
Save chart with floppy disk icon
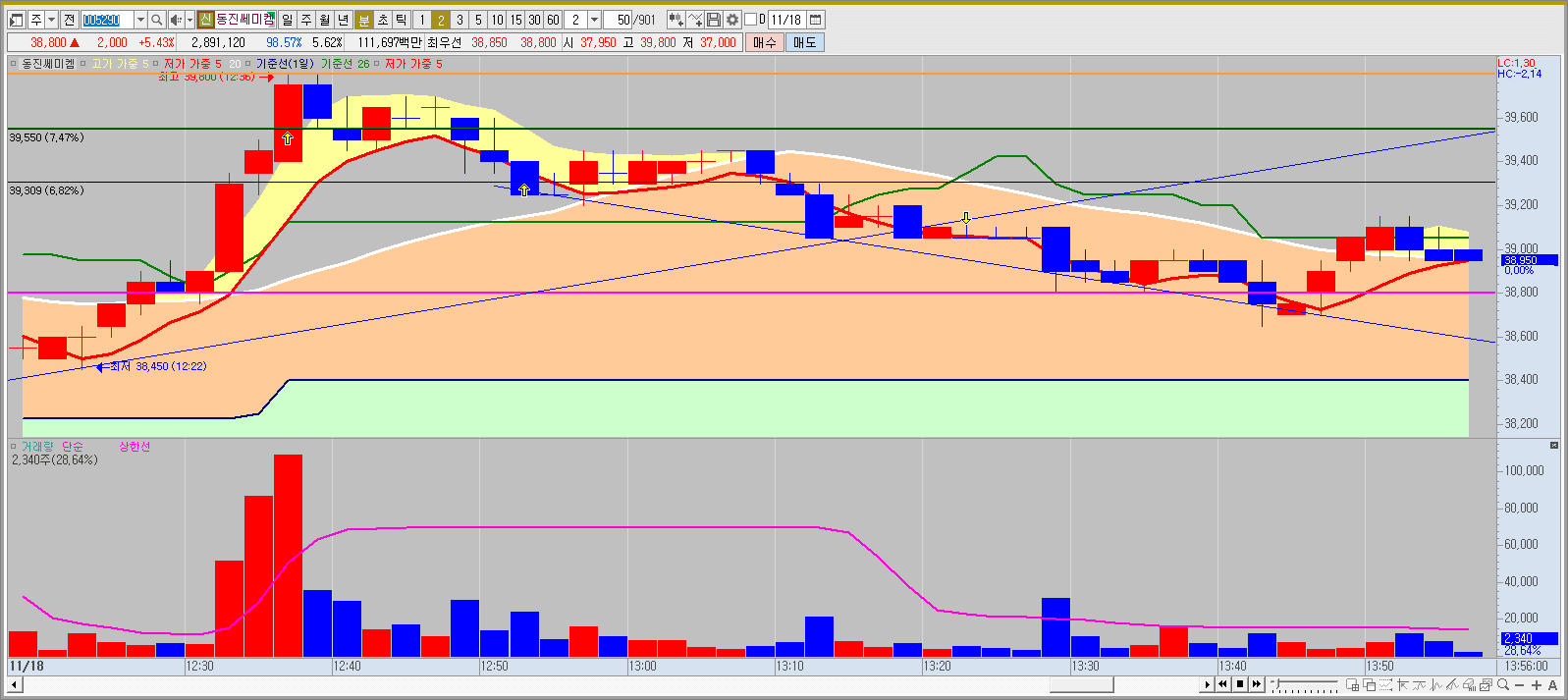(713, 20)
